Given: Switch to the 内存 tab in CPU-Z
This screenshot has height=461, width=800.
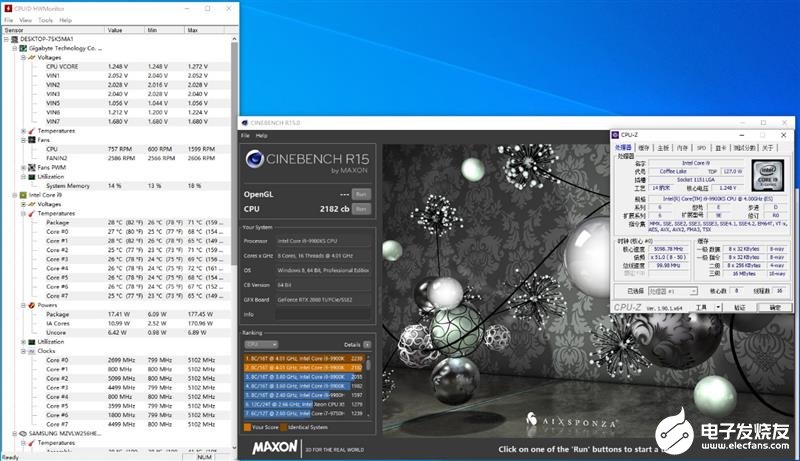Looking at the screenshot, I should coord(682,147).
